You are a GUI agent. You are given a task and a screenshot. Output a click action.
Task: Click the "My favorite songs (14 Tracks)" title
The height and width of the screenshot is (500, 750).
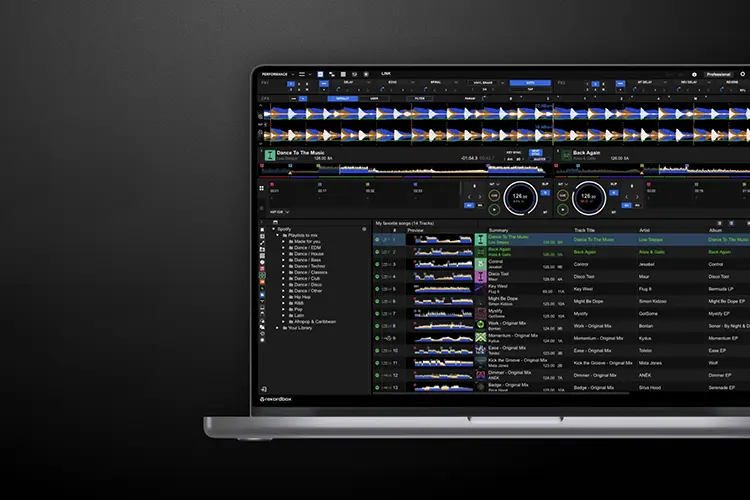[405, 223]
